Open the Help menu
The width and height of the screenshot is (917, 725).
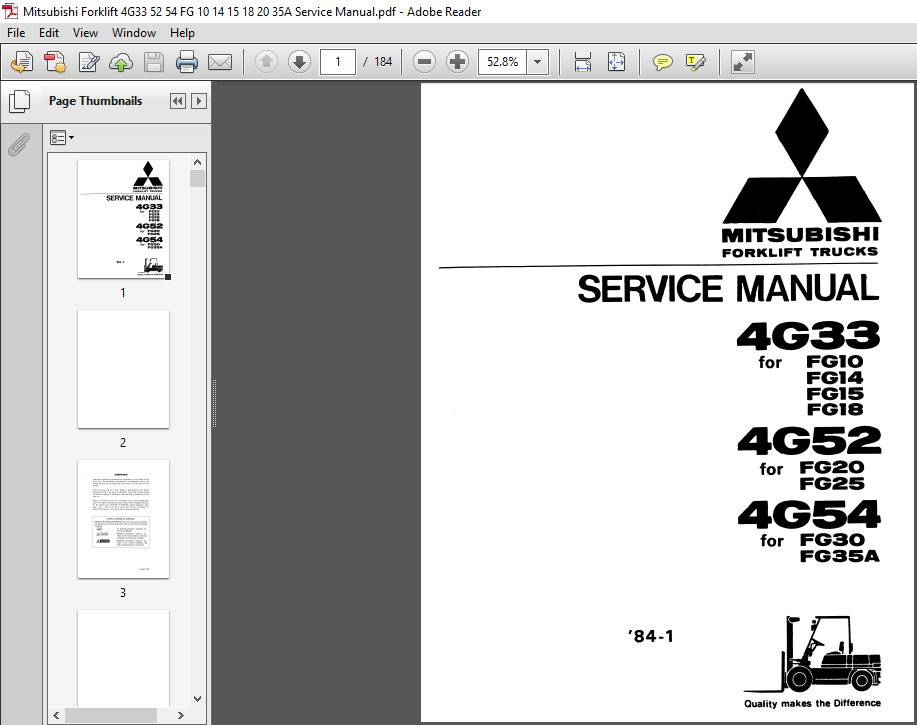182,33
